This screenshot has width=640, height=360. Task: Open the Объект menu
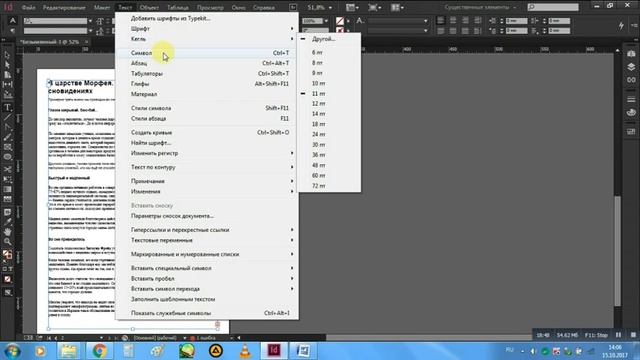149,7
